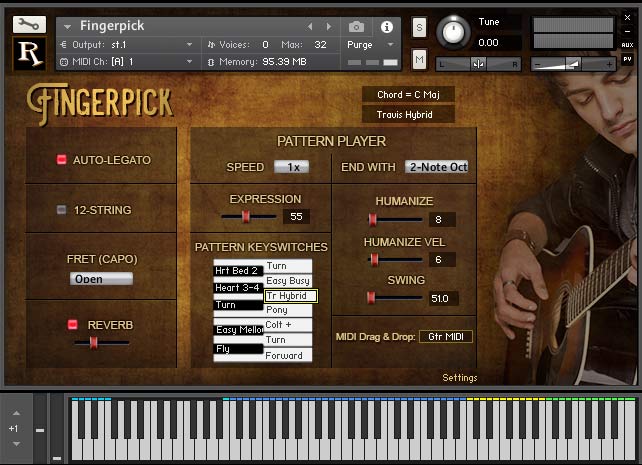Viewport: 642px width, 465px height.
Task: Toggle the AUTO-LEGATO switch
Action: click(x=61, y=160)
